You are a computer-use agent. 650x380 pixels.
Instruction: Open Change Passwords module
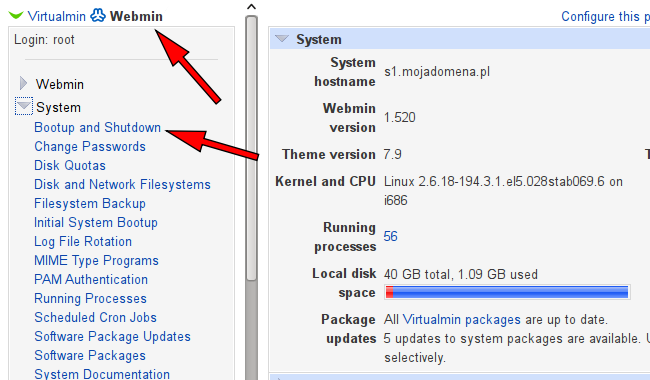click(90, 146)
